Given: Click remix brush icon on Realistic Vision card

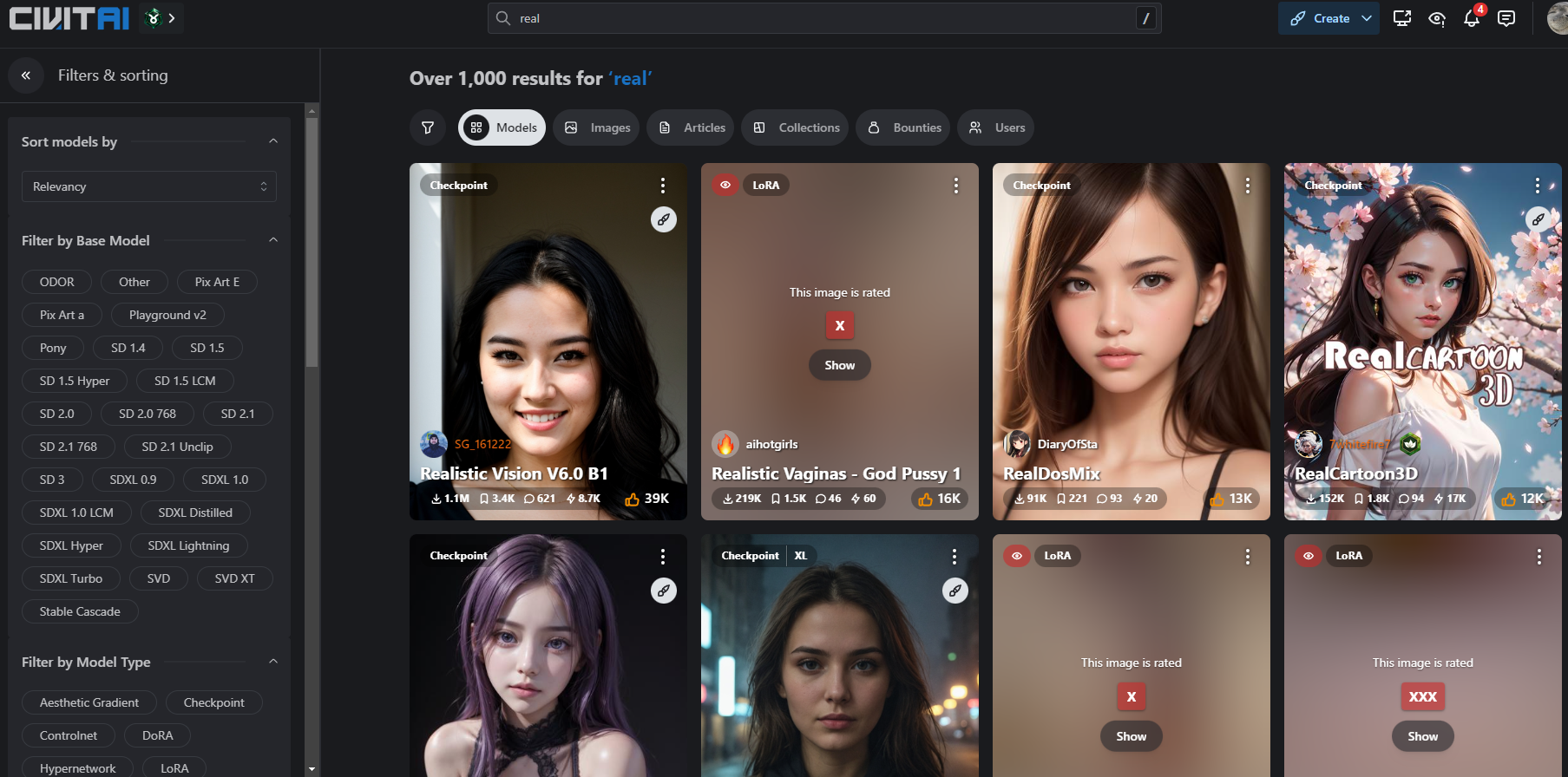Looking at the screenshot, I should (x=664, y=219).
